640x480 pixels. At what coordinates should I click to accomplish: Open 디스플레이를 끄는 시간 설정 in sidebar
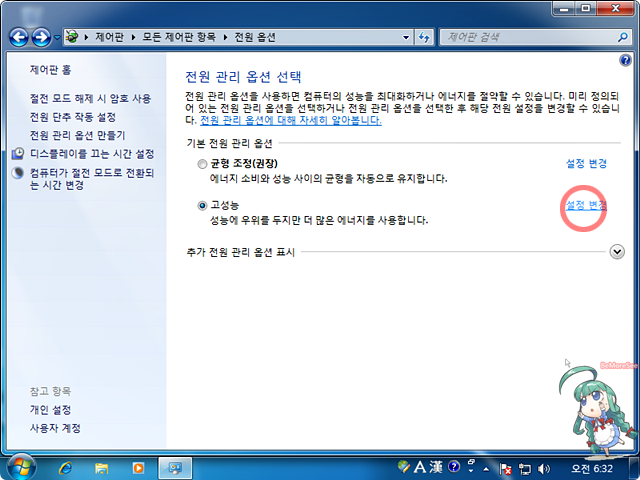pyautogui.click(x=92, y=154)
